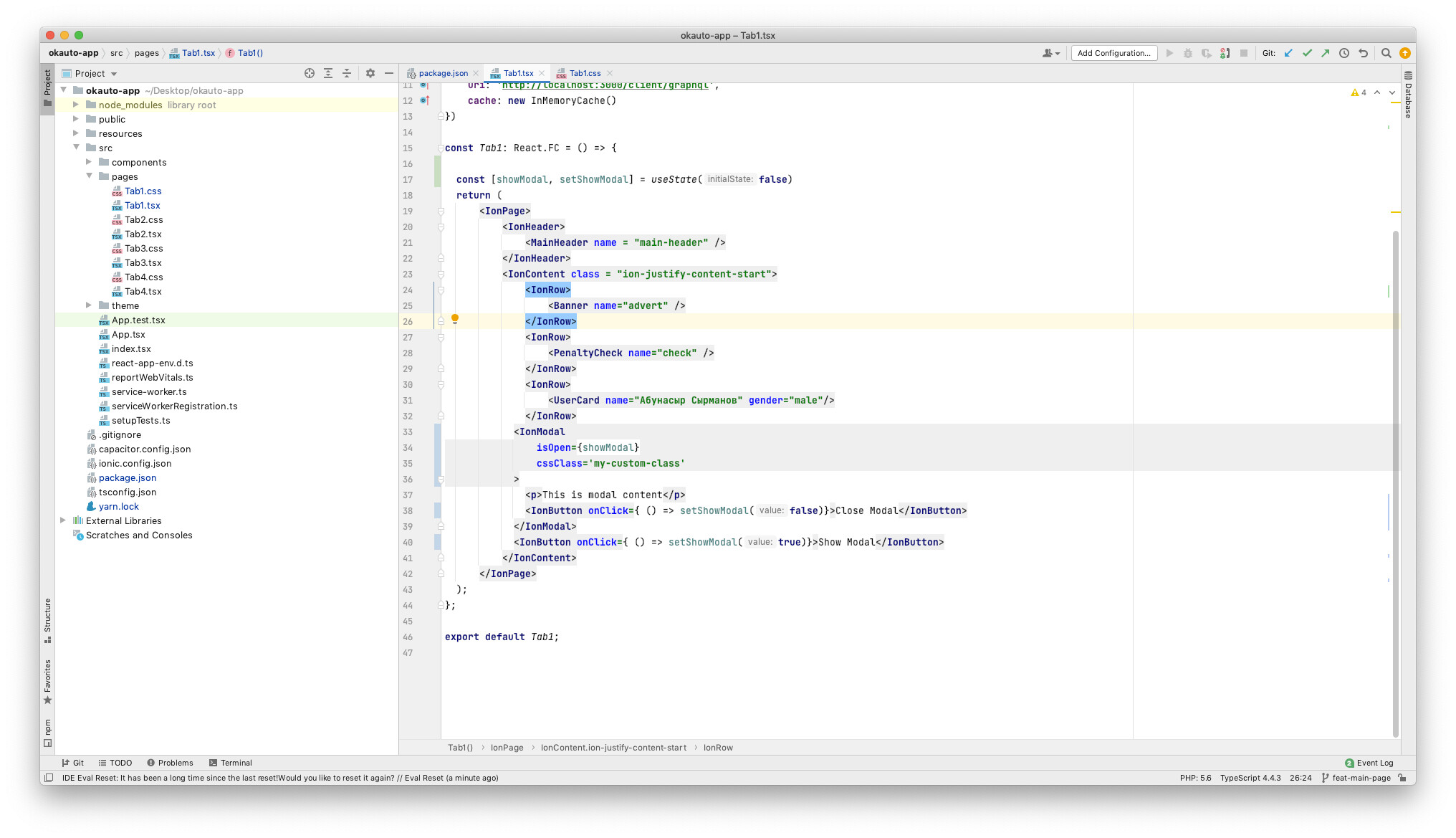This screenshot has height=838, width=1456.
Task: Open Project panel settings gear
Action: [370, 73]
